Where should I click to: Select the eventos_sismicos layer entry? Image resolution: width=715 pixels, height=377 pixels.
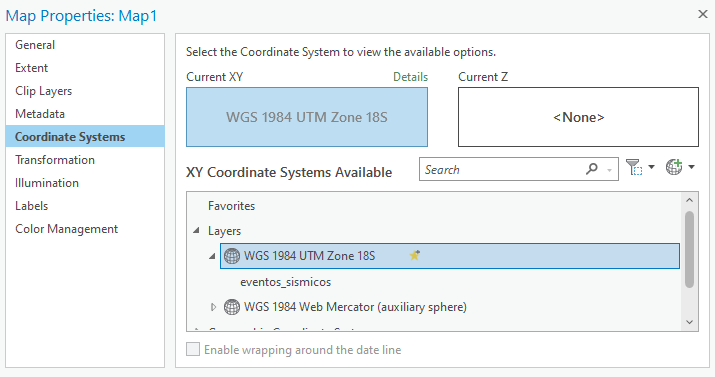click(285, 282)
